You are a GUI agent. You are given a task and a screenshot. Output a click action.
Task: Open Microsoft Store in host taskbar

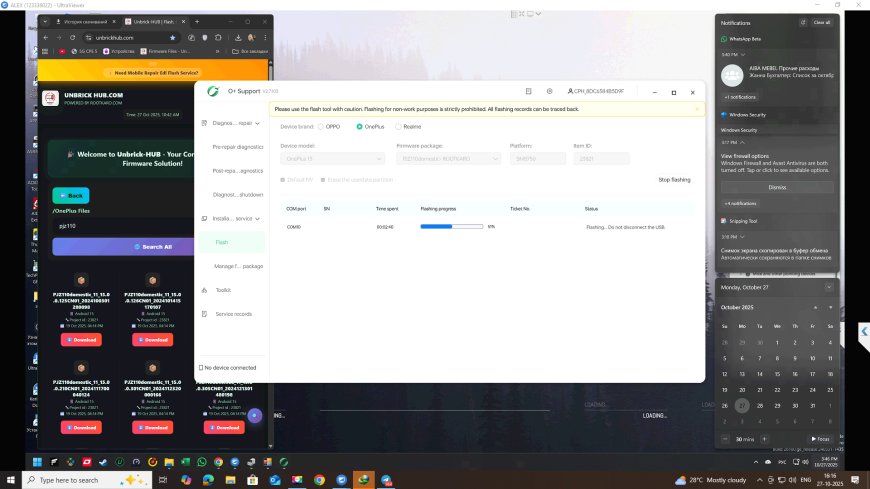coord(252,480)
